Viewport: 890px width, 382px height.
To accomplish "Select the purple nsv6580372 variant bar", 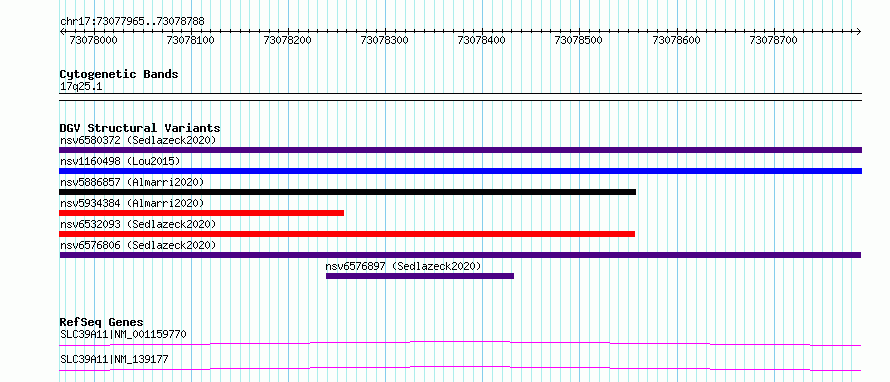I will click(460, 150).
